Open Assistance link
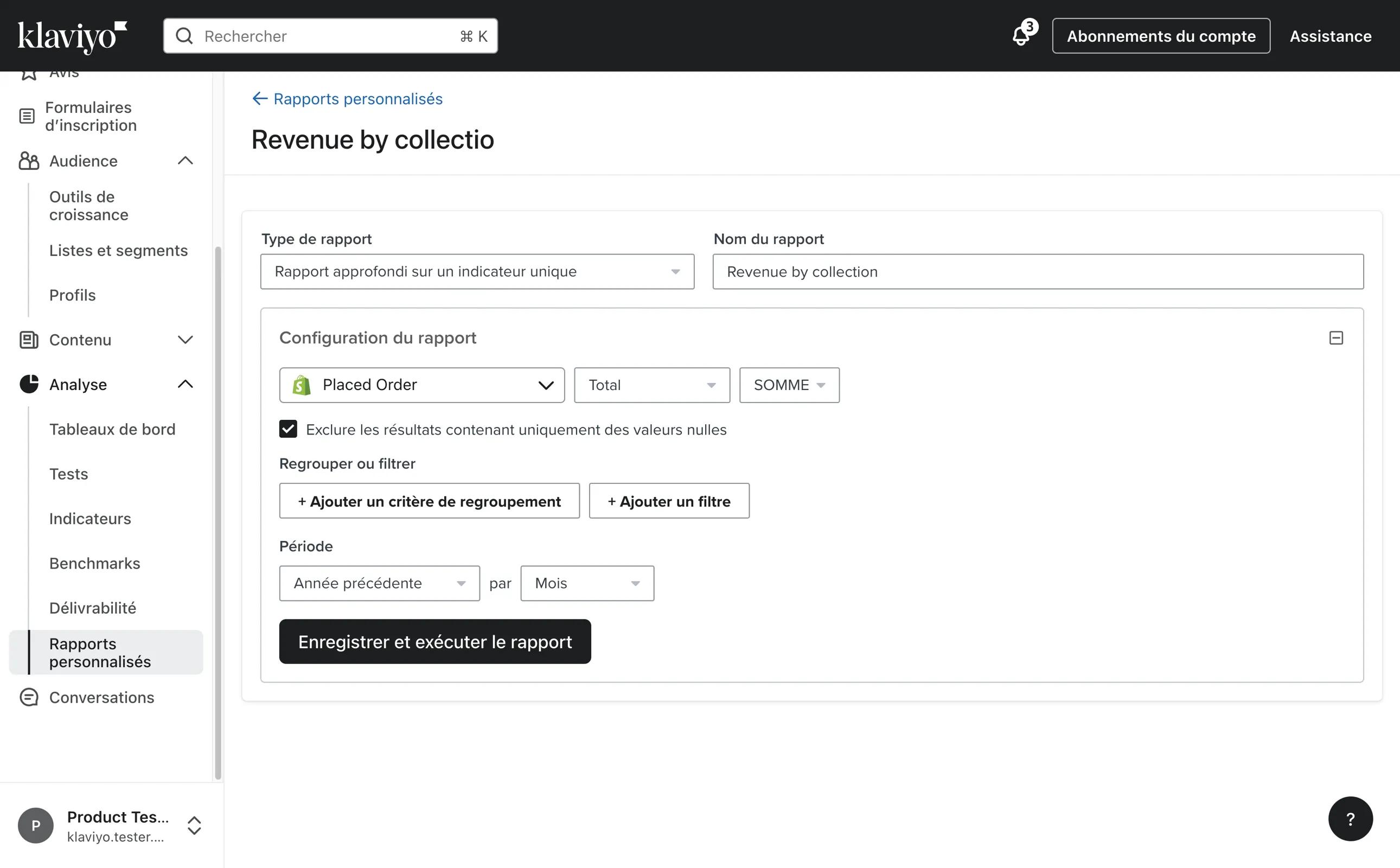Image resolution: width=1400 pixels, height=868 pixels. pyautogui.click(x=1331, y=36)
